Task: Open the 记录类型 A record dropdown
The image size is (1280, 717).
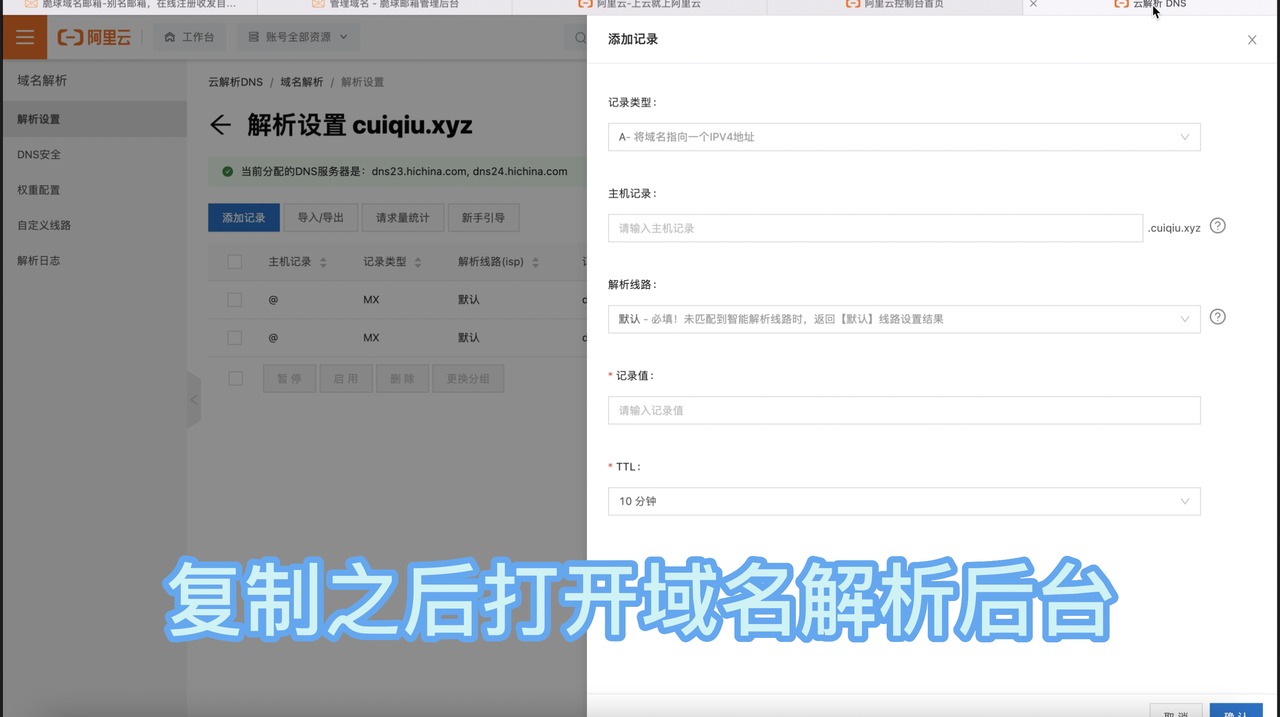Action: 904,137
